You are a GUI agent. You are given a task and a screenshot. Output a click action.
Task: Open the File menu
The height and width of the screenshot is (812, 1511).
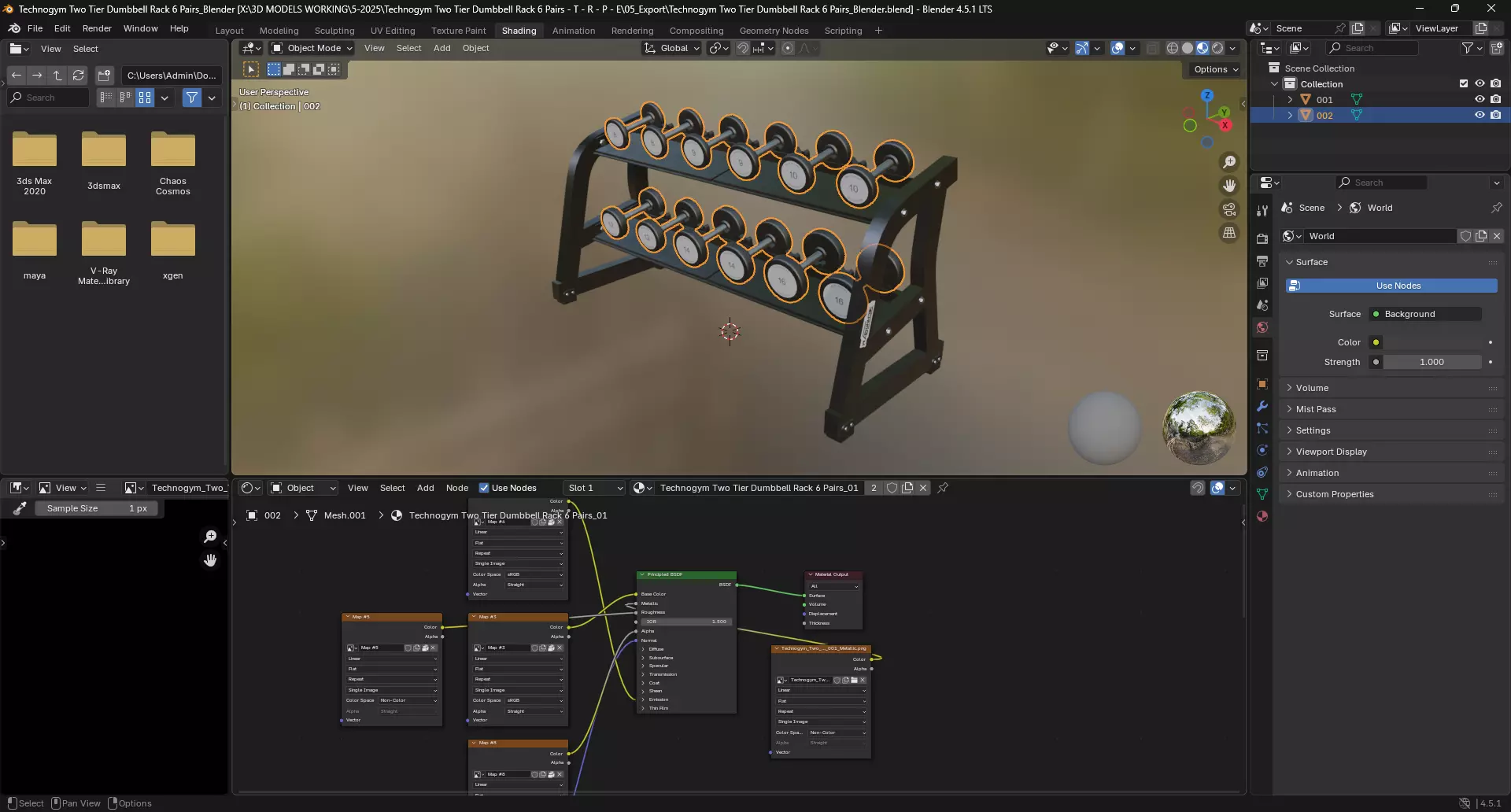point(35,28)
